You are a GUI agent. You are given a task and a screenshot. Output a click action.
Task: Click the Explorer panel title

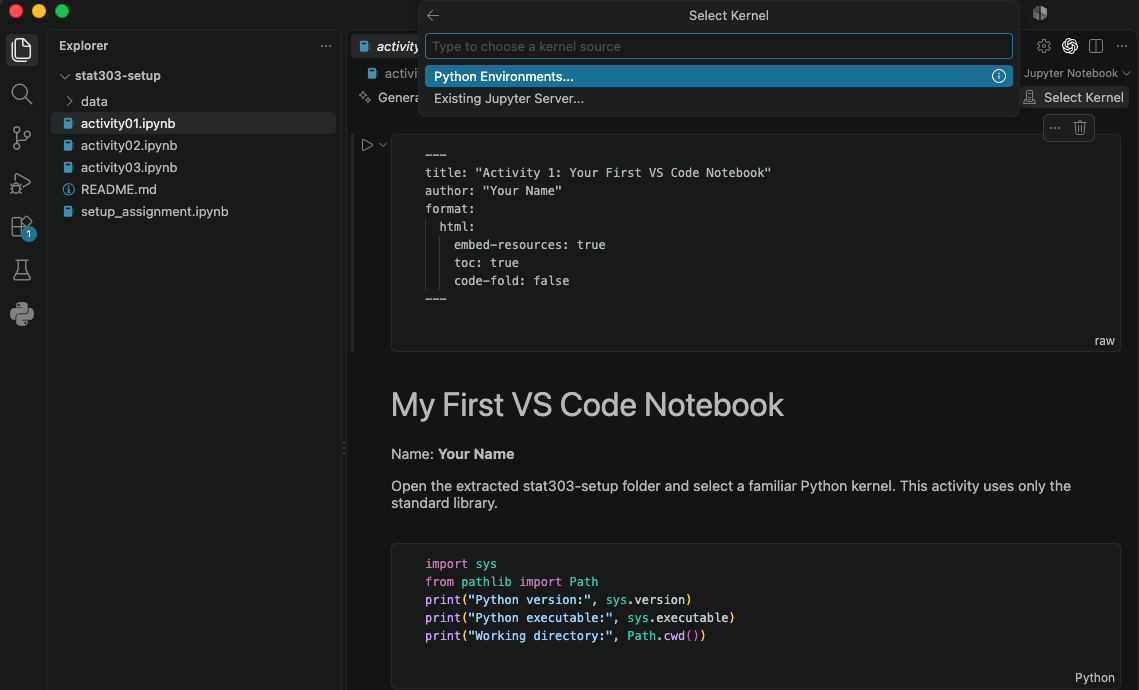click(84, 46)
